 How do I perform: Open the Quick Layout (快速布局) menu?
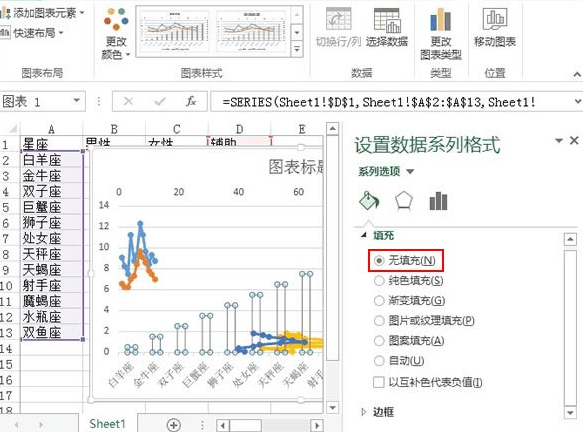pyautogui.click(x=33, y=33)
